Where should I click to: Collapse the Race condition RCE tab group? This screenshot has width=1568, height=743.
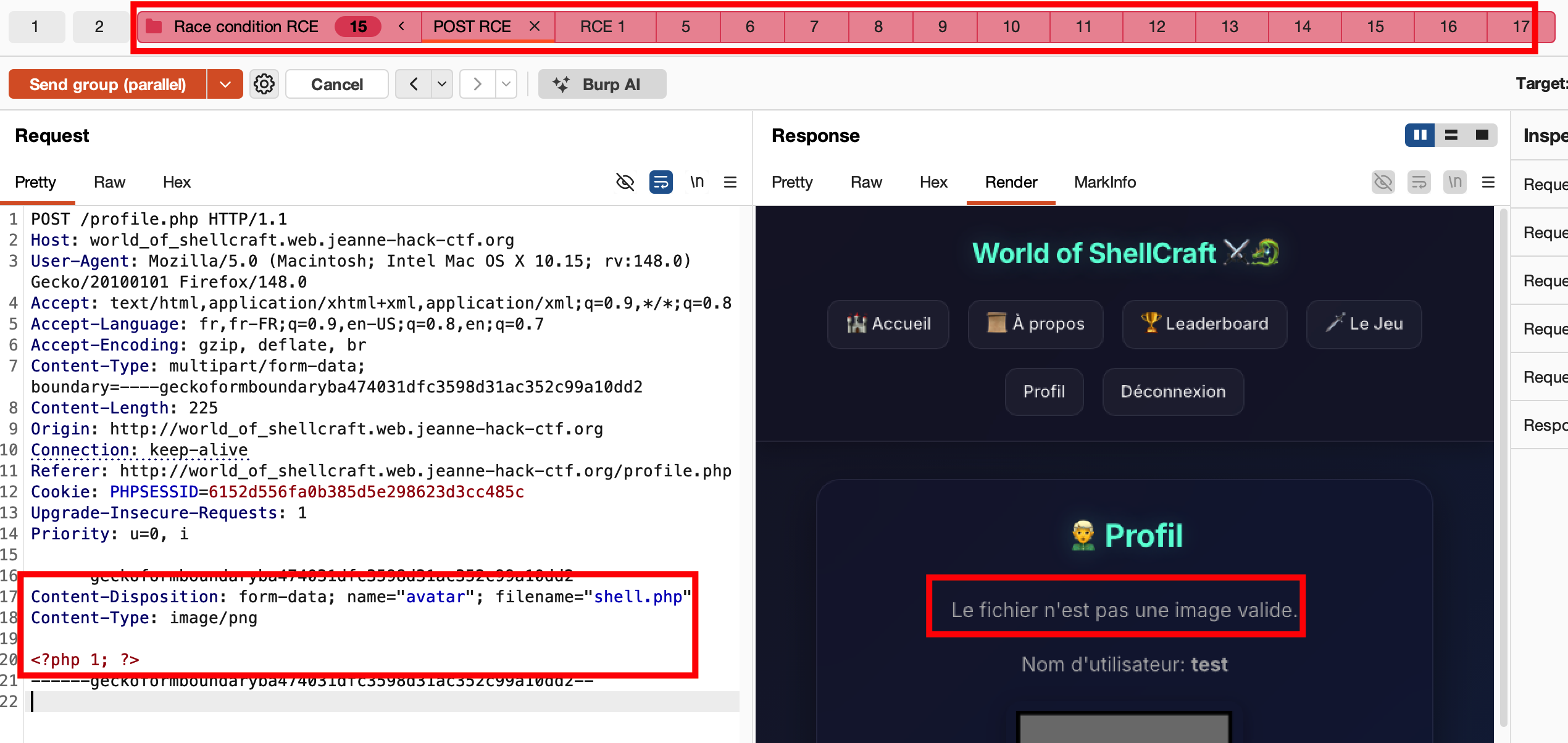click(402, 27)
